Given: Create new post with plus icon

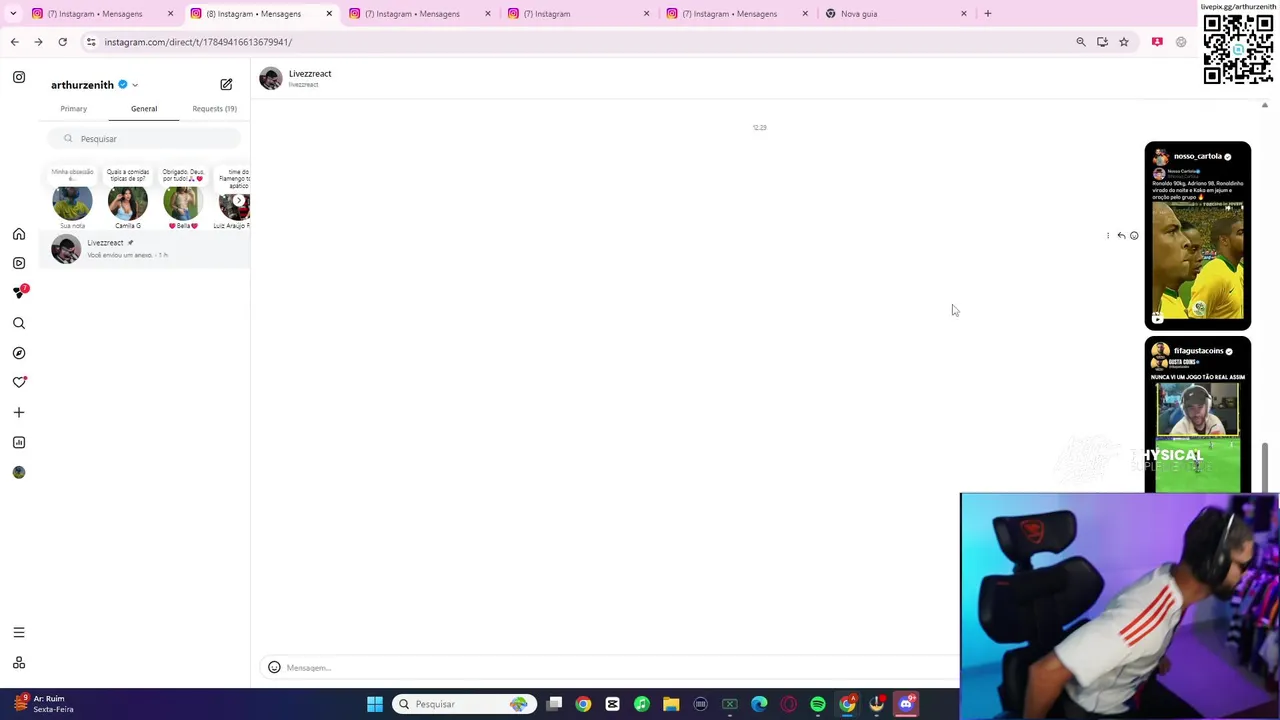Looking at the screenshot, I should 19,412.
